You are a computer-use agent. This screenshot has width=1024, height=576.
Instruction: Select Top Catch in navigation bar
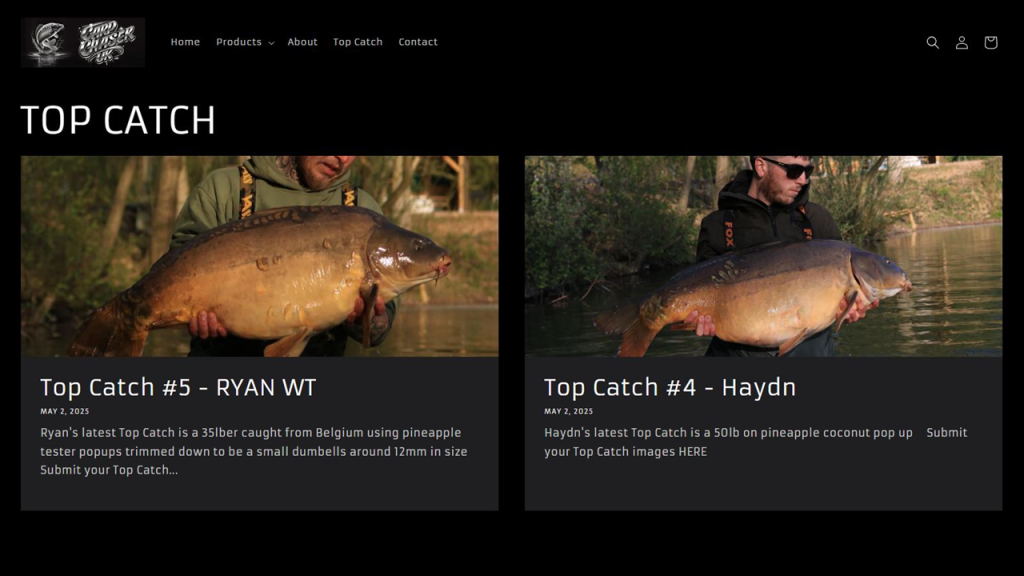tap(358, 42)
